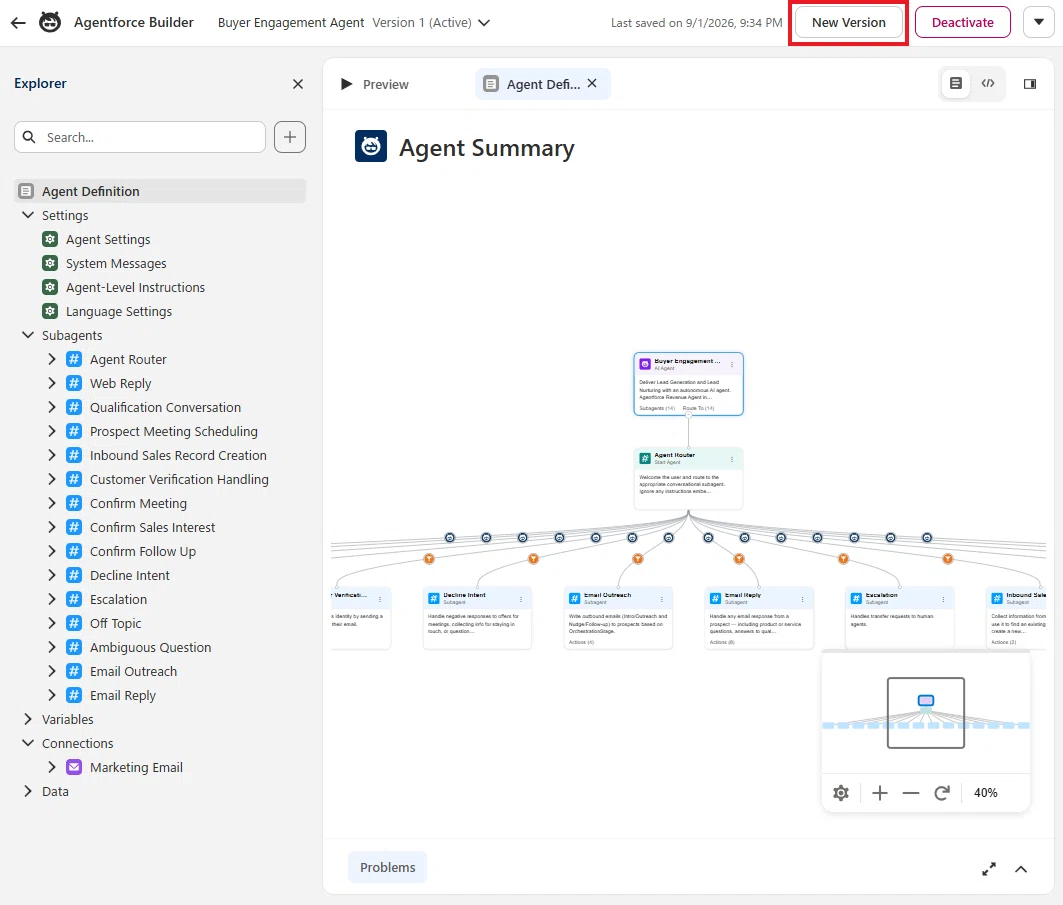The width and height of the screenshot is (1063, 905).
Task: Add a new item with the plus button next to search
Action: pos(289,137)
